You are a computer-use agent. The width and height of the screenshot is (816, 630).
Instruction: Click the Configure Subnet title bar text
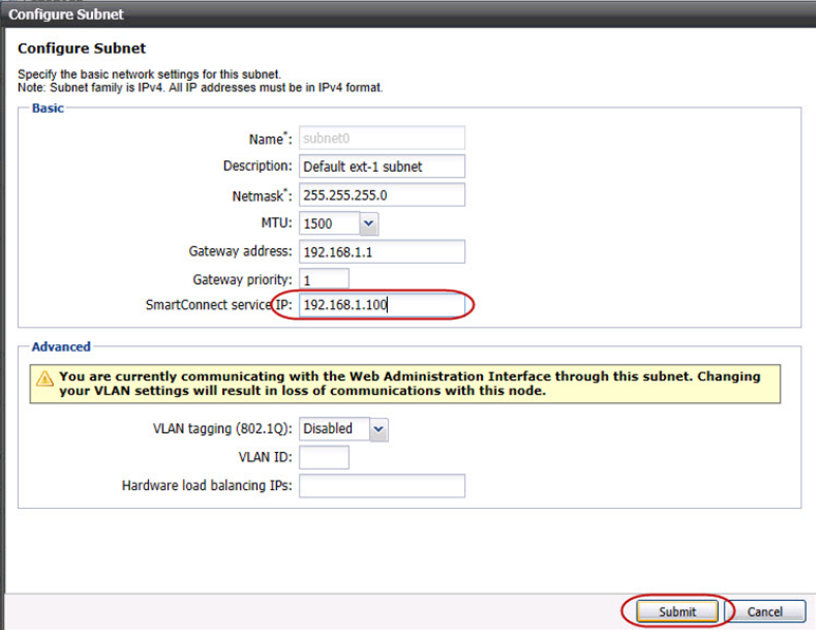(x=66, y=14)
